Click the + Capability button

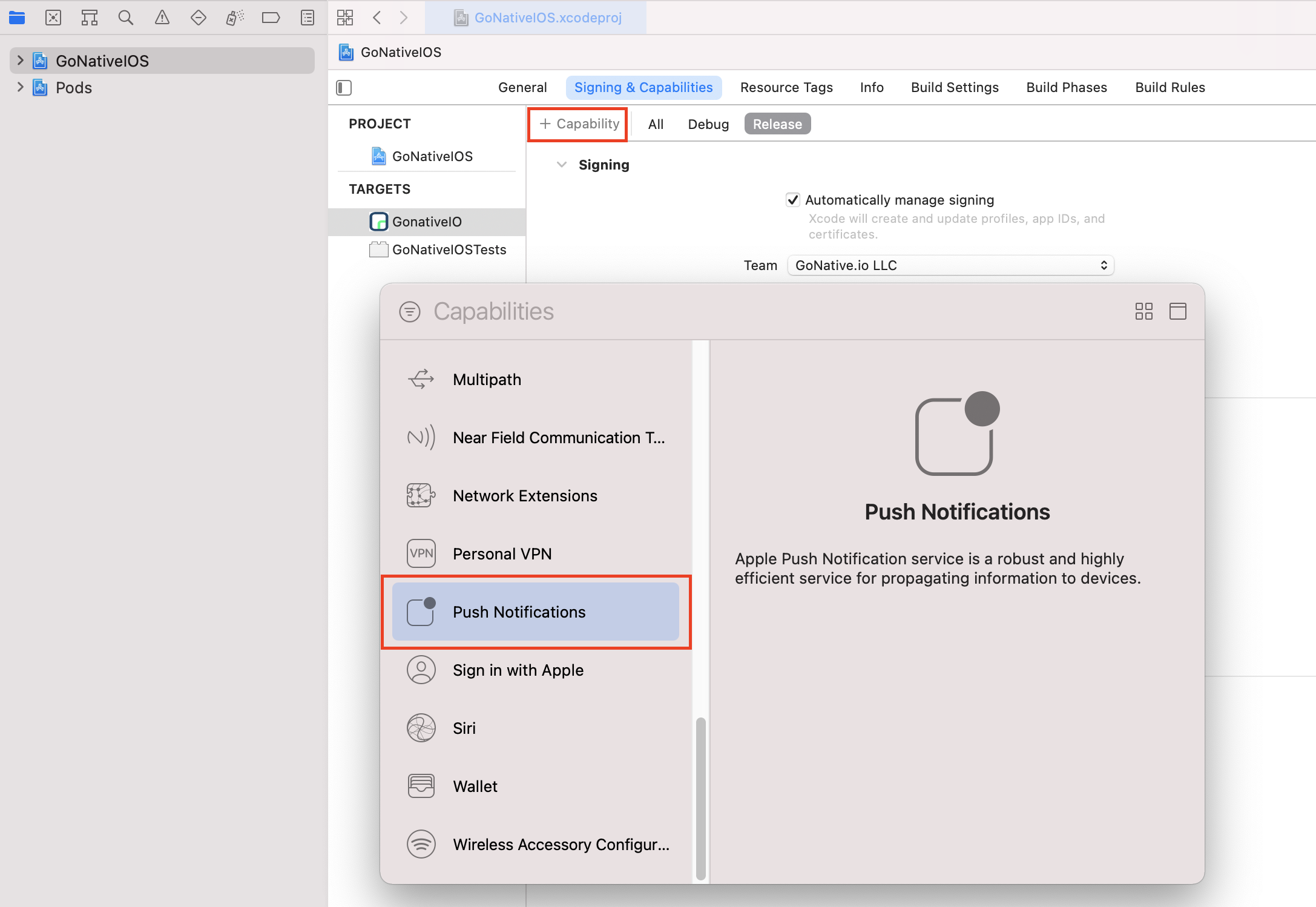point(579,124)
